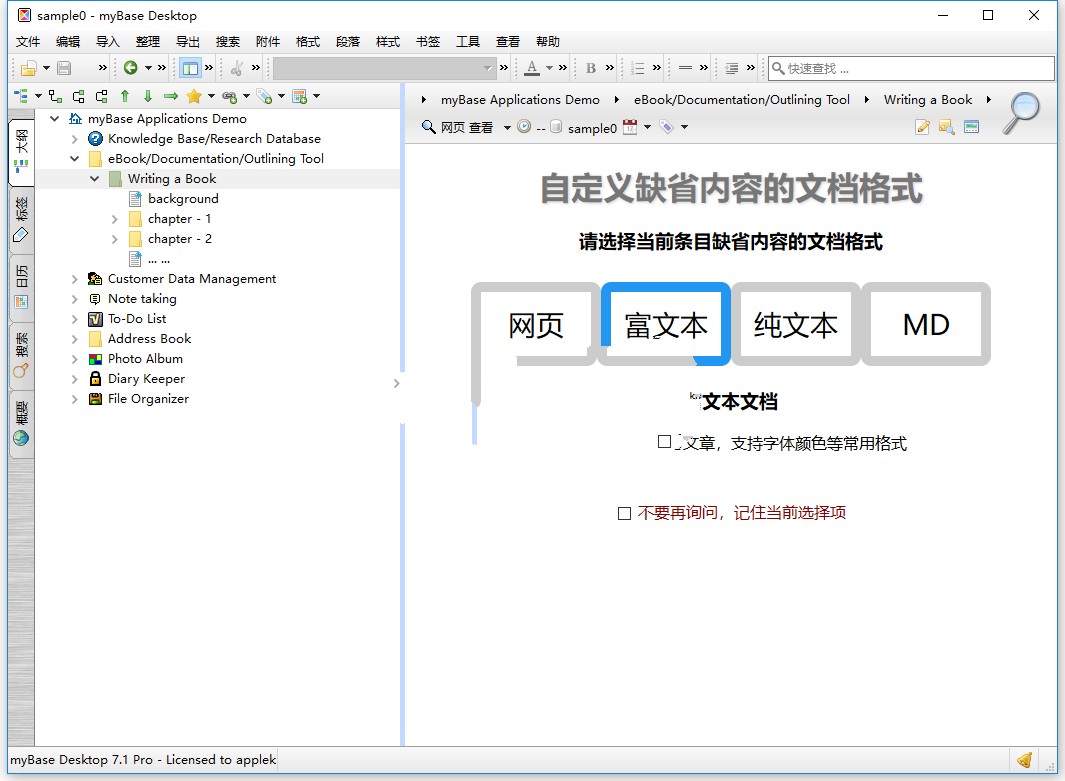The height and width of the screenshot is (781, 1065).
Task: Click the bold B icon
Action: click(x=591, y=68)
